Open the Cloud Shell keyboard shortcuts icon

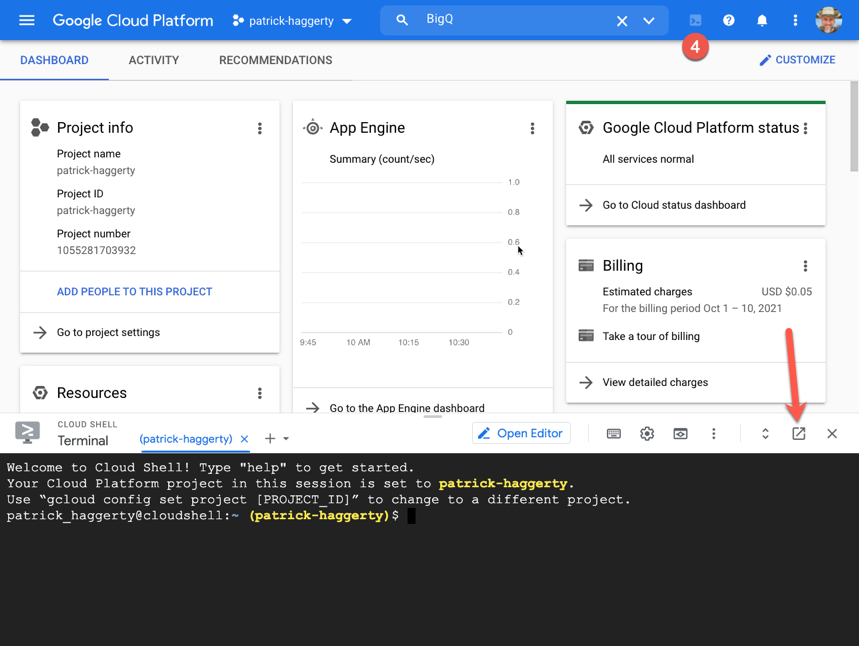click(x=614, y=434)
